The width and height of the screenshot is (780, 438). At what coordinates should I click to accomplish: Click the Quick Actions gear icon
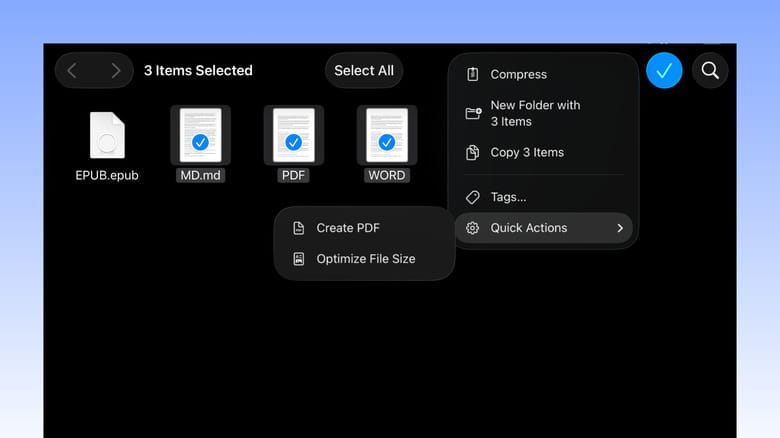coord(473,228)
